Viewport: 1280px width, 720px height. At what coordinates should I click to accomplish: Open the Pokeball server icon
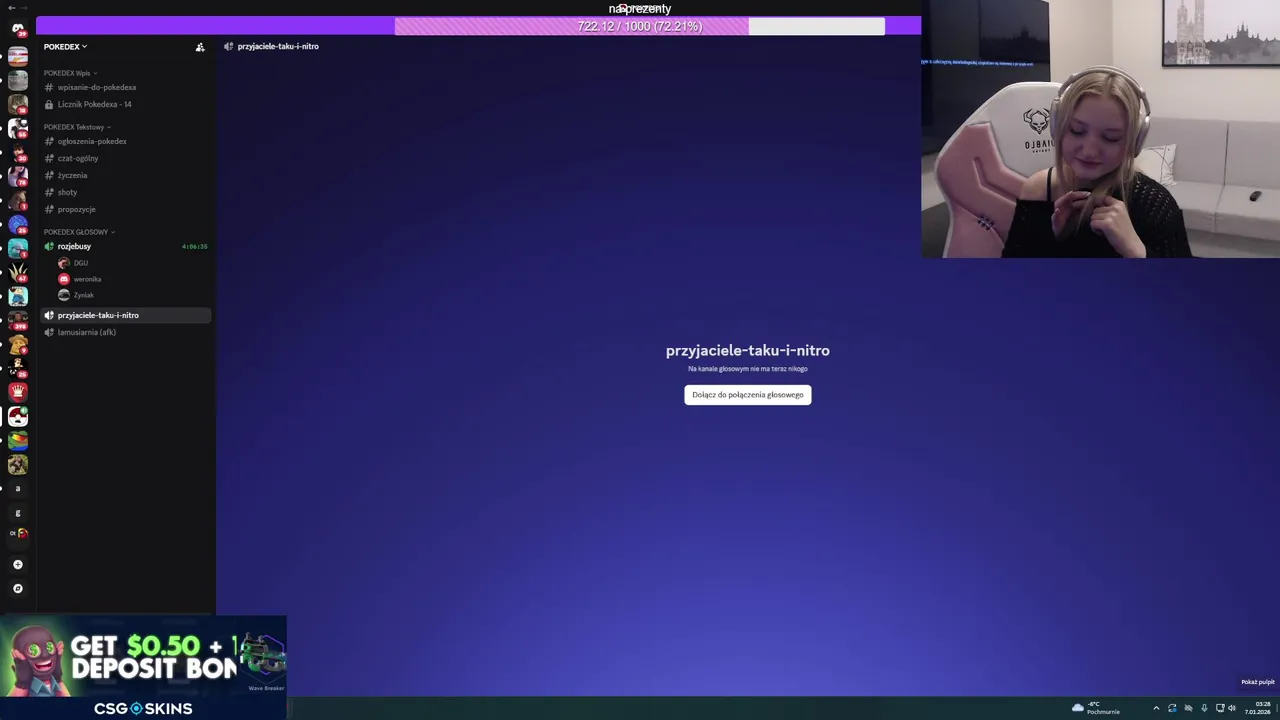18,416
